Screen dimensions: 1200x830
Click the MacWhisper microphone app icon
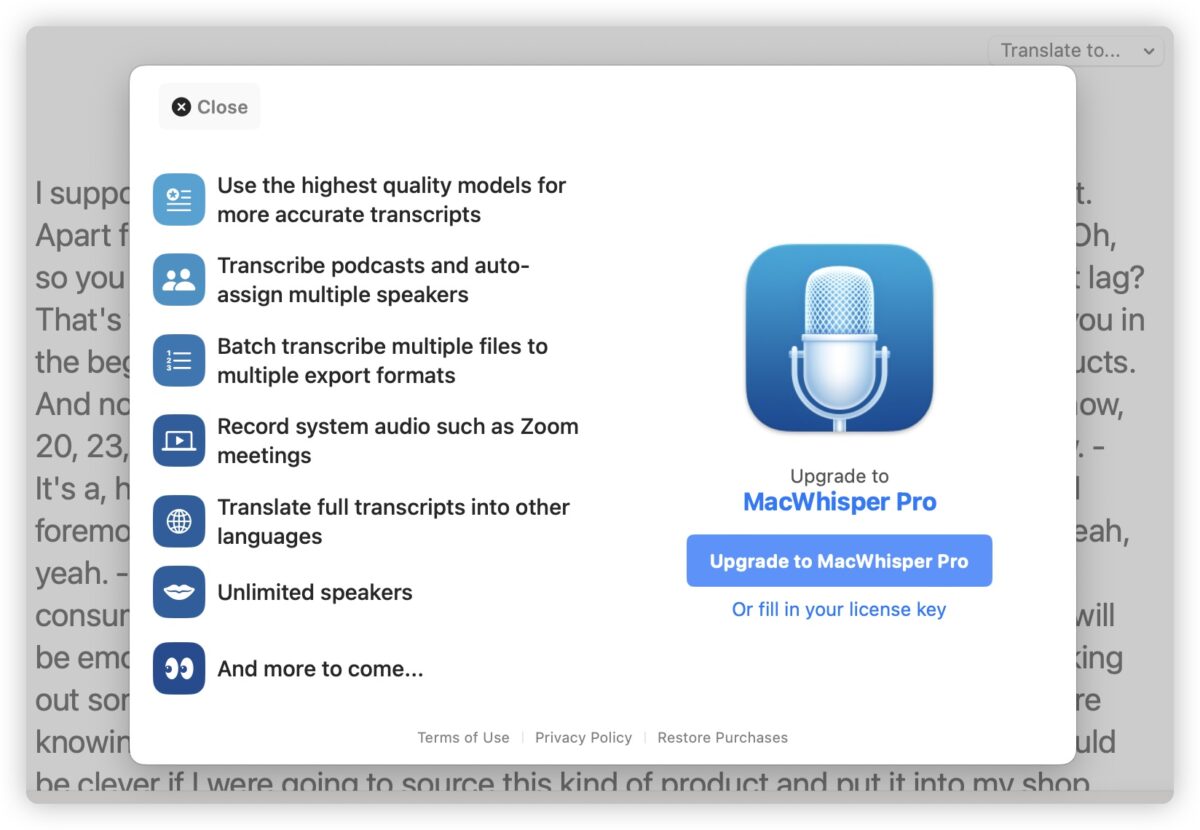coord(839,339)
